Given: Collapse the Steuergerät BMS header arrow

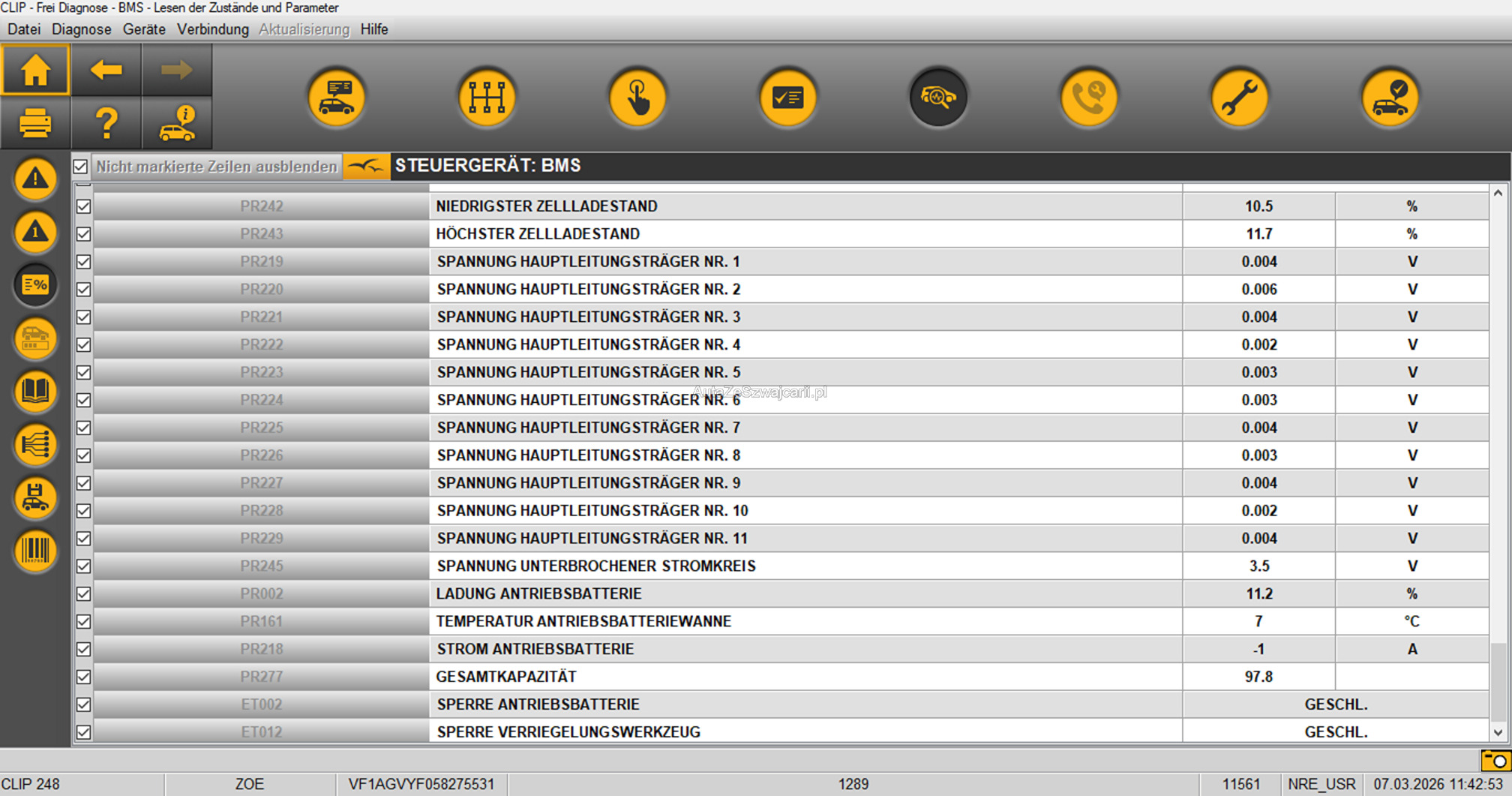Looking at the screenshot, I should pyautogui.click(x=366, y=167).
